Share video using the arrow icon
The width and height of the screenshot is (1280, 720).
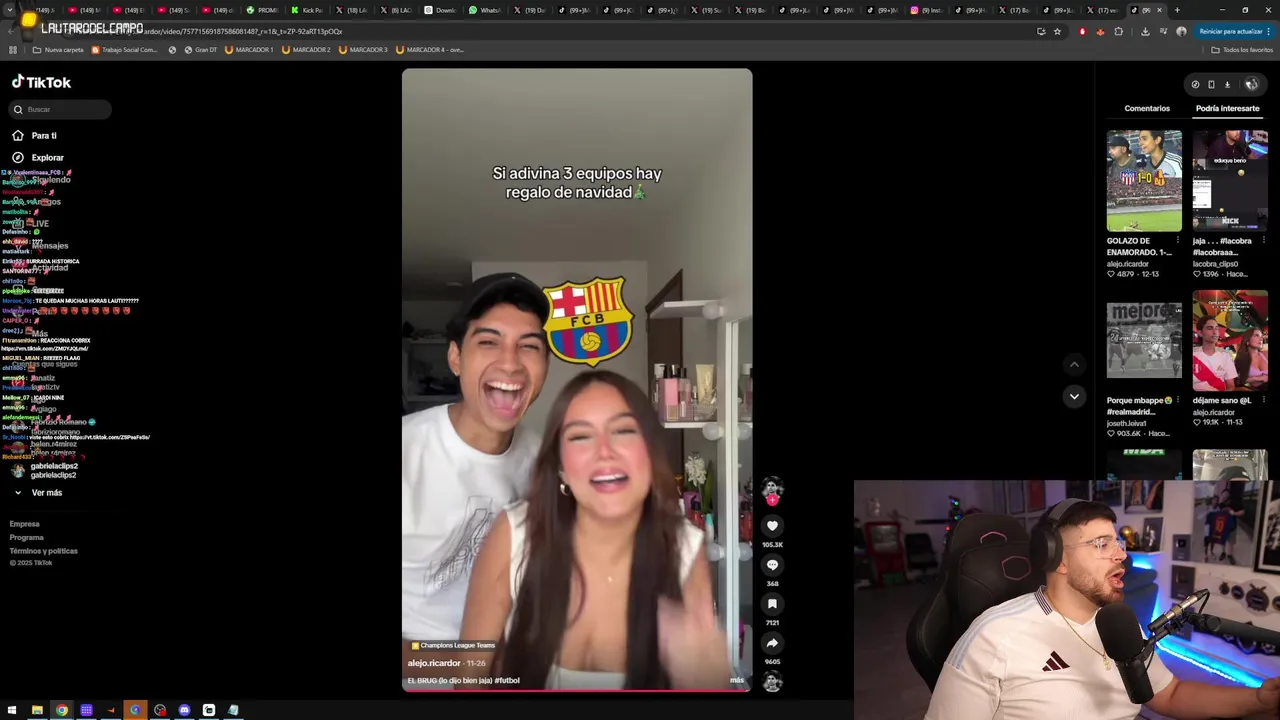pyautogui.click(x=772, y=643)
